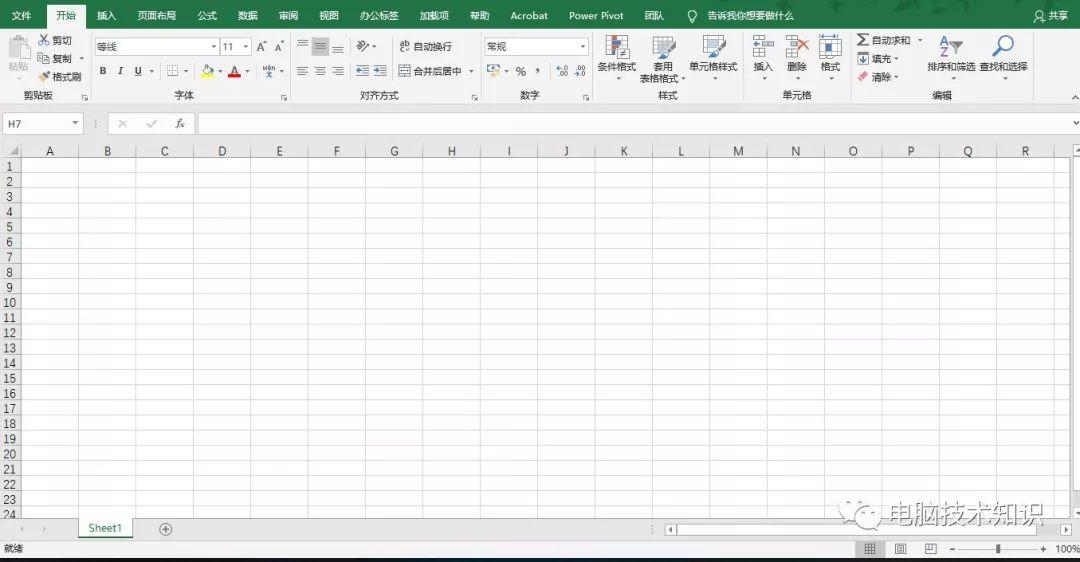The height and width of the screenshot is (562, 1080).
Task: Increase decimal places
Action: pos(562,71)
